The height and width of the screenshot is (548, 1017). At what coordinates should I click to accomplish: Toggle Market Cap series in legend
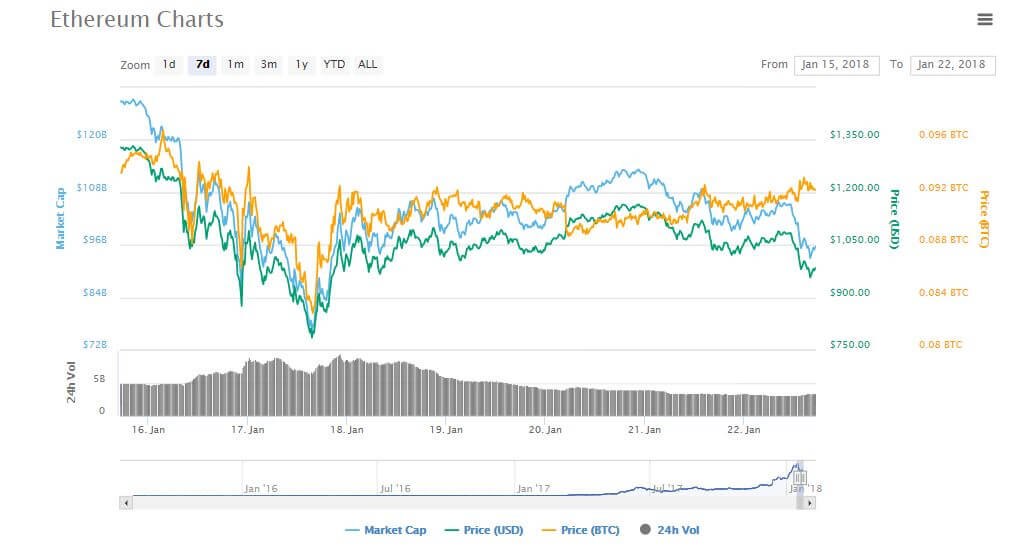(x=386, y=530)
